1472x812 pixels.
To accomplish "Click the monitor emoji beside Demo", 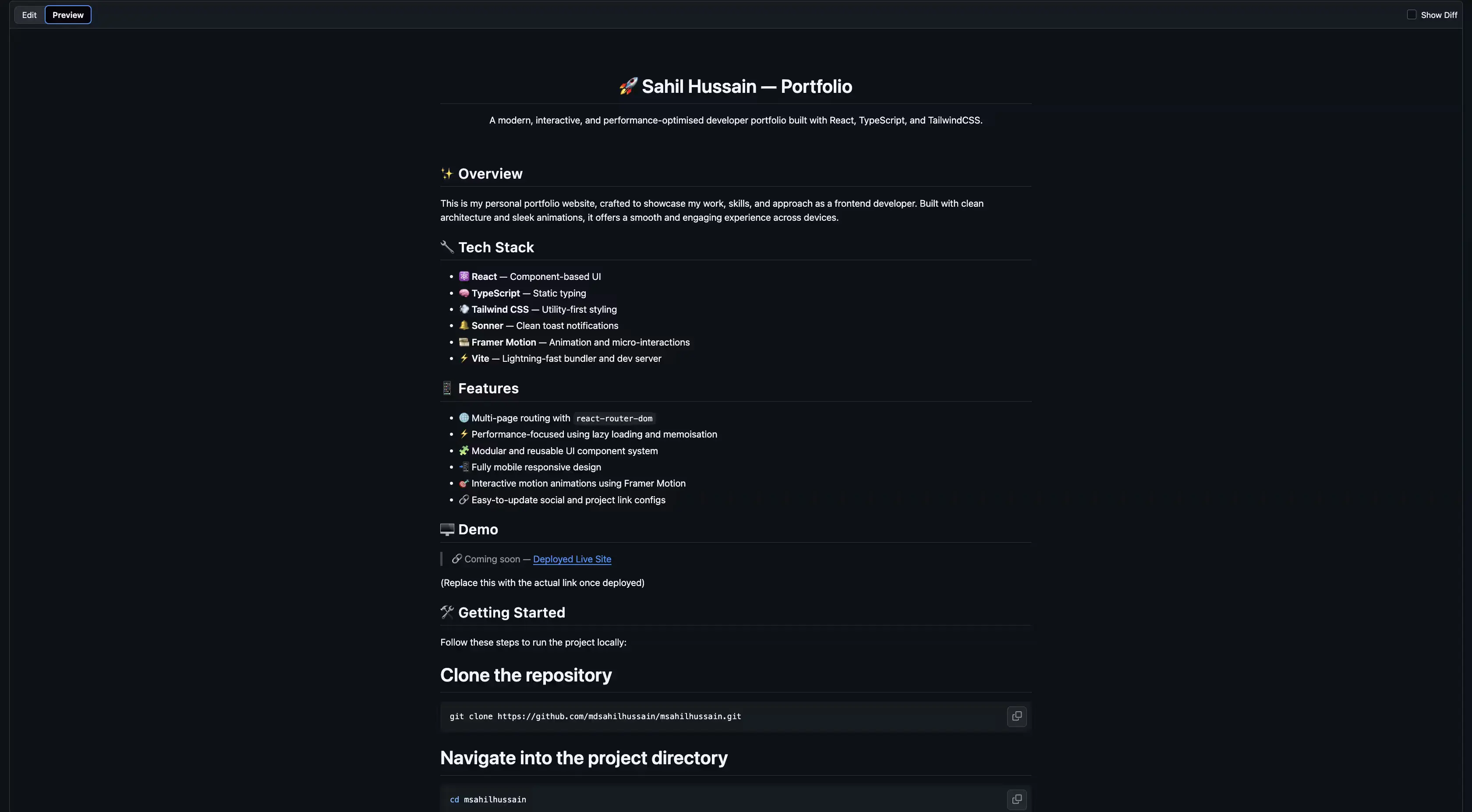I will pyautogui.click(x=447, y=530).
